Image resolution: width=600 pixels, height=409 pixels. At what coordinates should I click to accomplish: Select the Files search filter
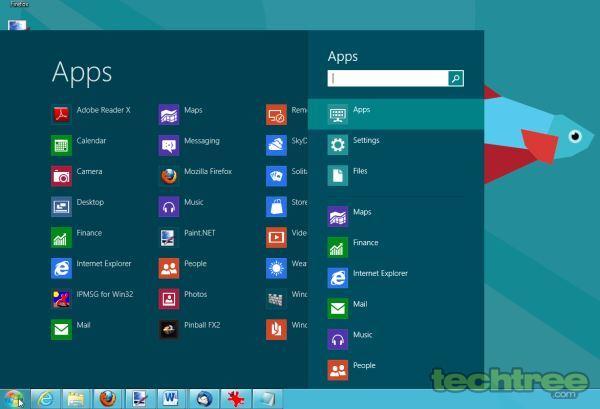[396, 175]
